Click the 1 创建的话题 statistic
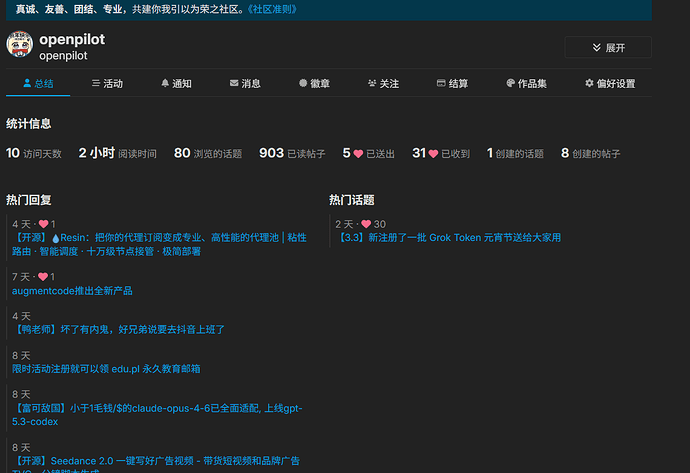Screen dimensions: 690x473 click(x=515, y=153)
